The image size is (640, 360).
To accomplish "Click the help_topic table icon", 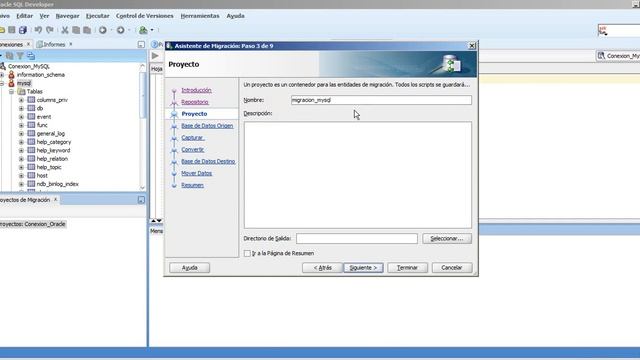I will tap(31, 167).
